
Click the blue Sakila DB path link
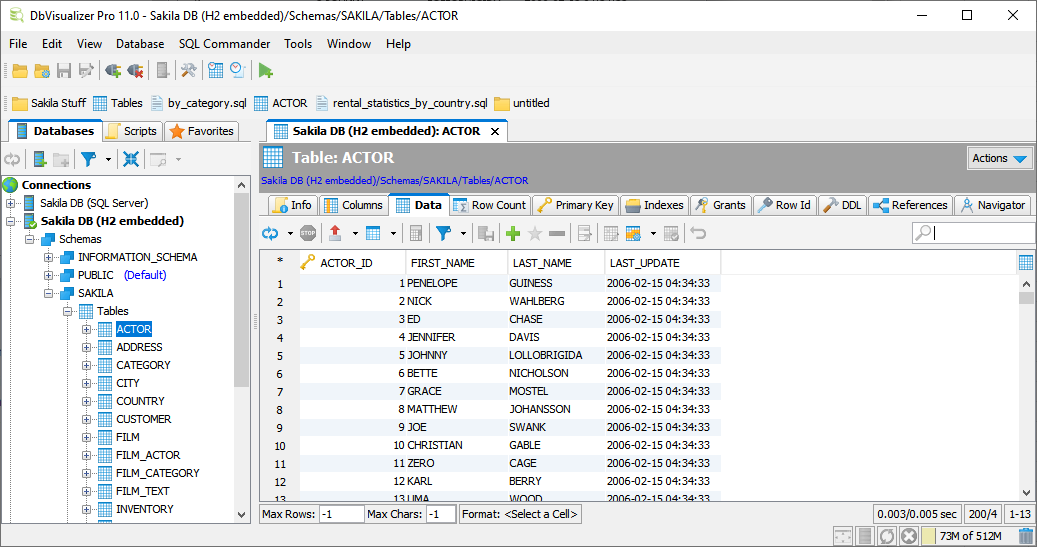point(395,181)
